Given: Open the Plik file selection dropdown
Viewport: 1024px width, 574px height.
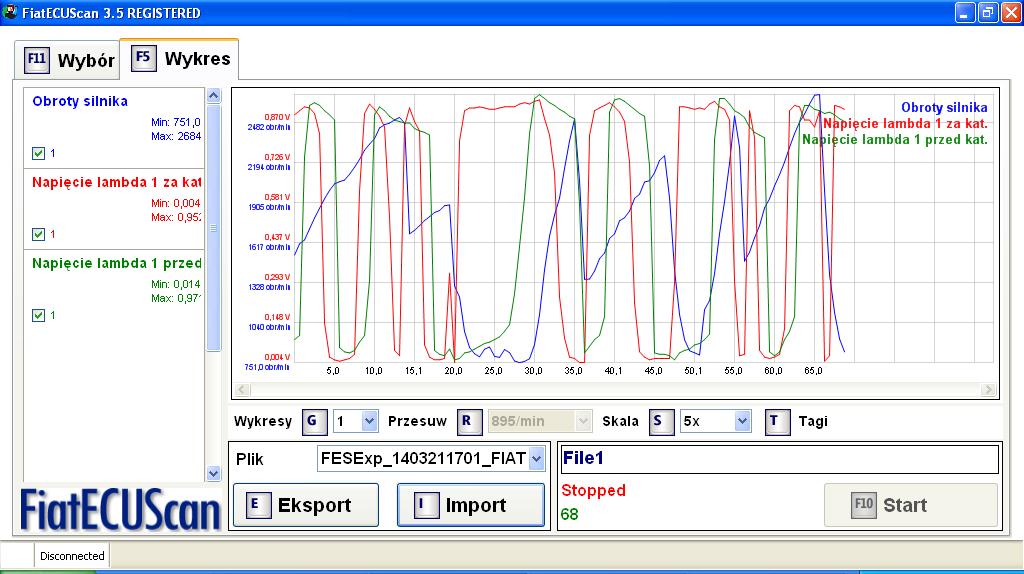Looking at the screenshot, I should point(536,459).
